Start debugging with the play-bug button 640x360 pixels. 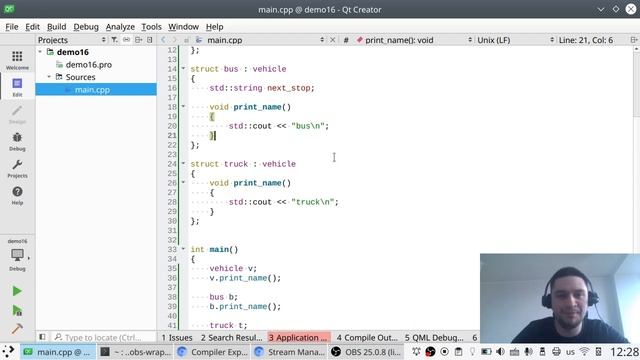17,310
